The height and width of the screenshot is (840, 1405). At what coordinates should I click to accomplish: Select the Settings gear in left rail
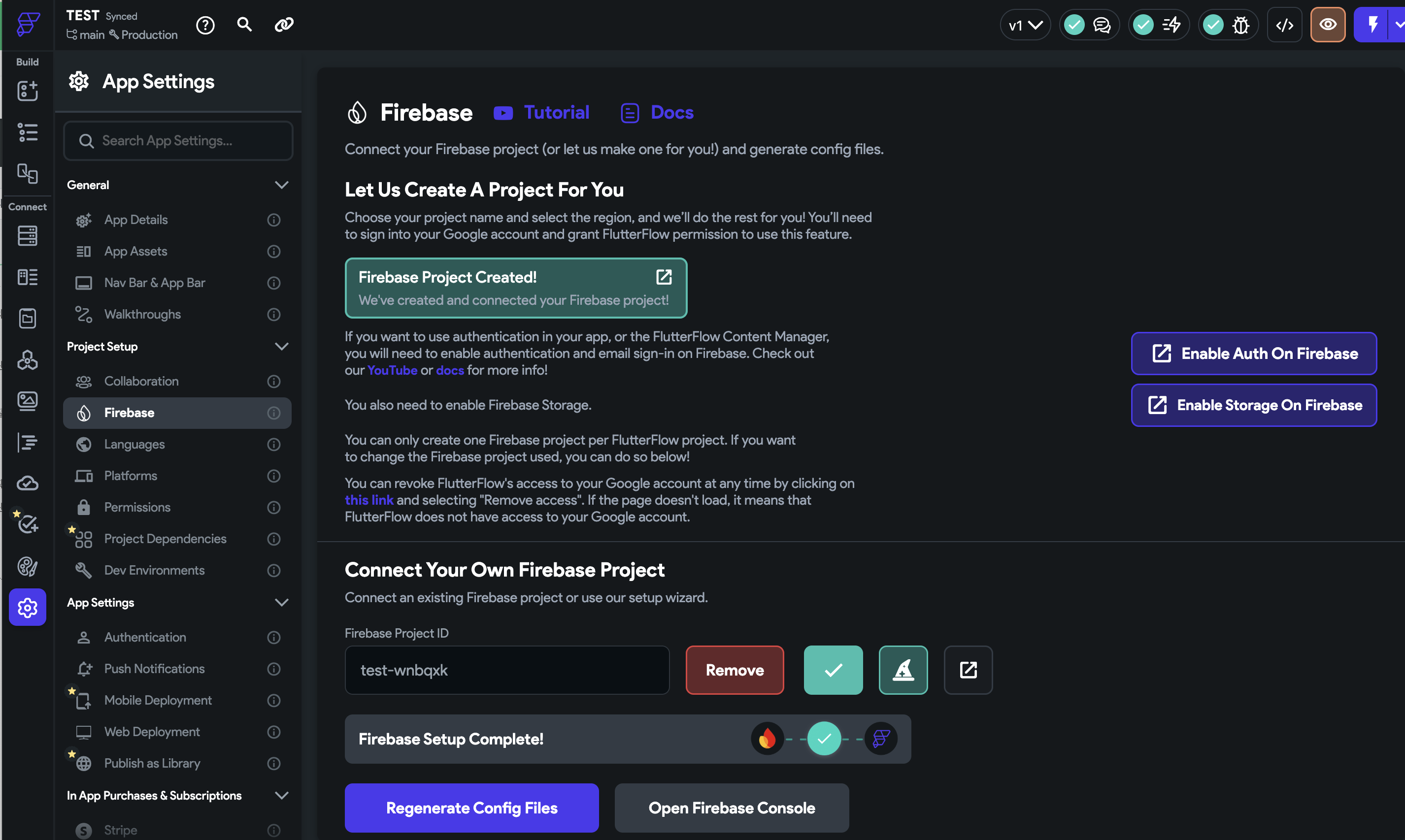[27, 608]
